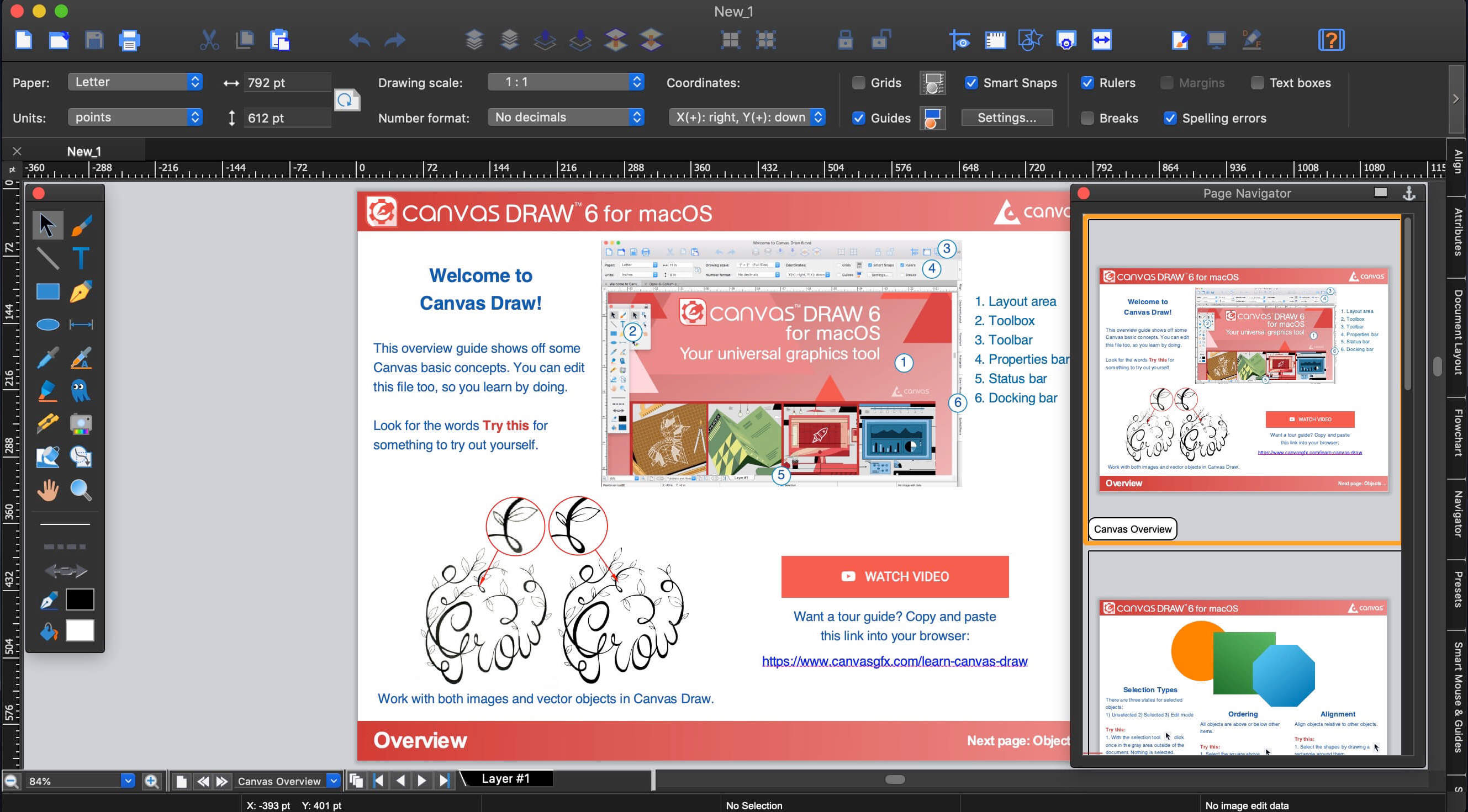Choose the Oval shape tool
Viewport: 1468px width, 812px height.
point(48,325)
